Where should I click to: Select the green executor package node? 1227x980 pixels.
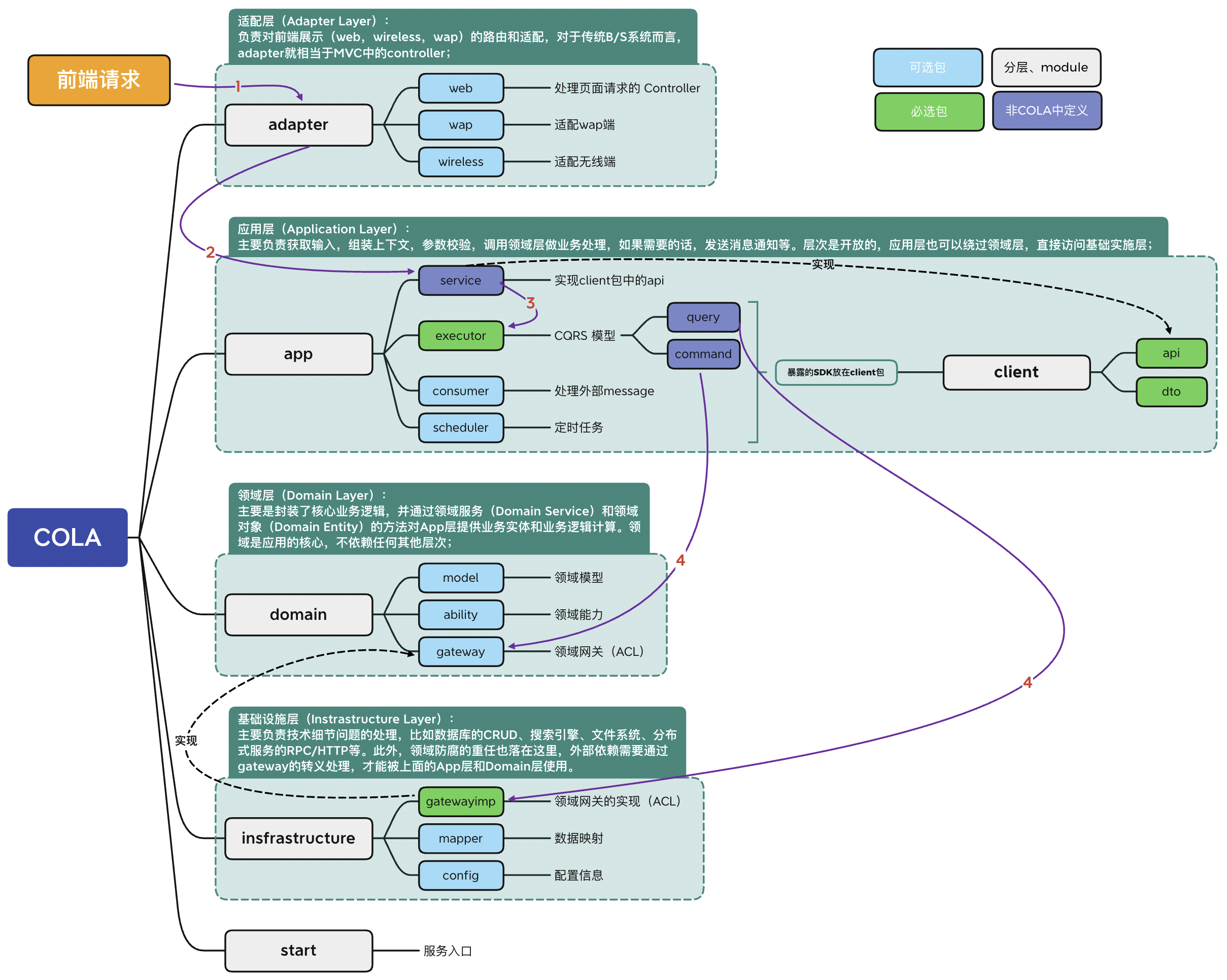460,336
